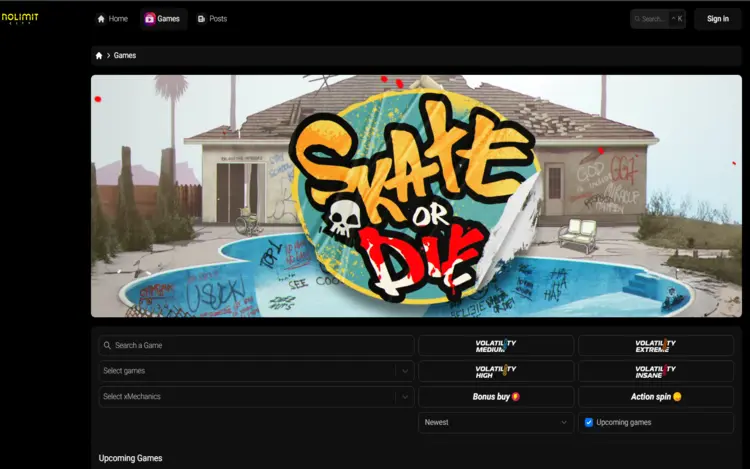
Task: Click the Nolimit City logo
Action: pos(20,18)
